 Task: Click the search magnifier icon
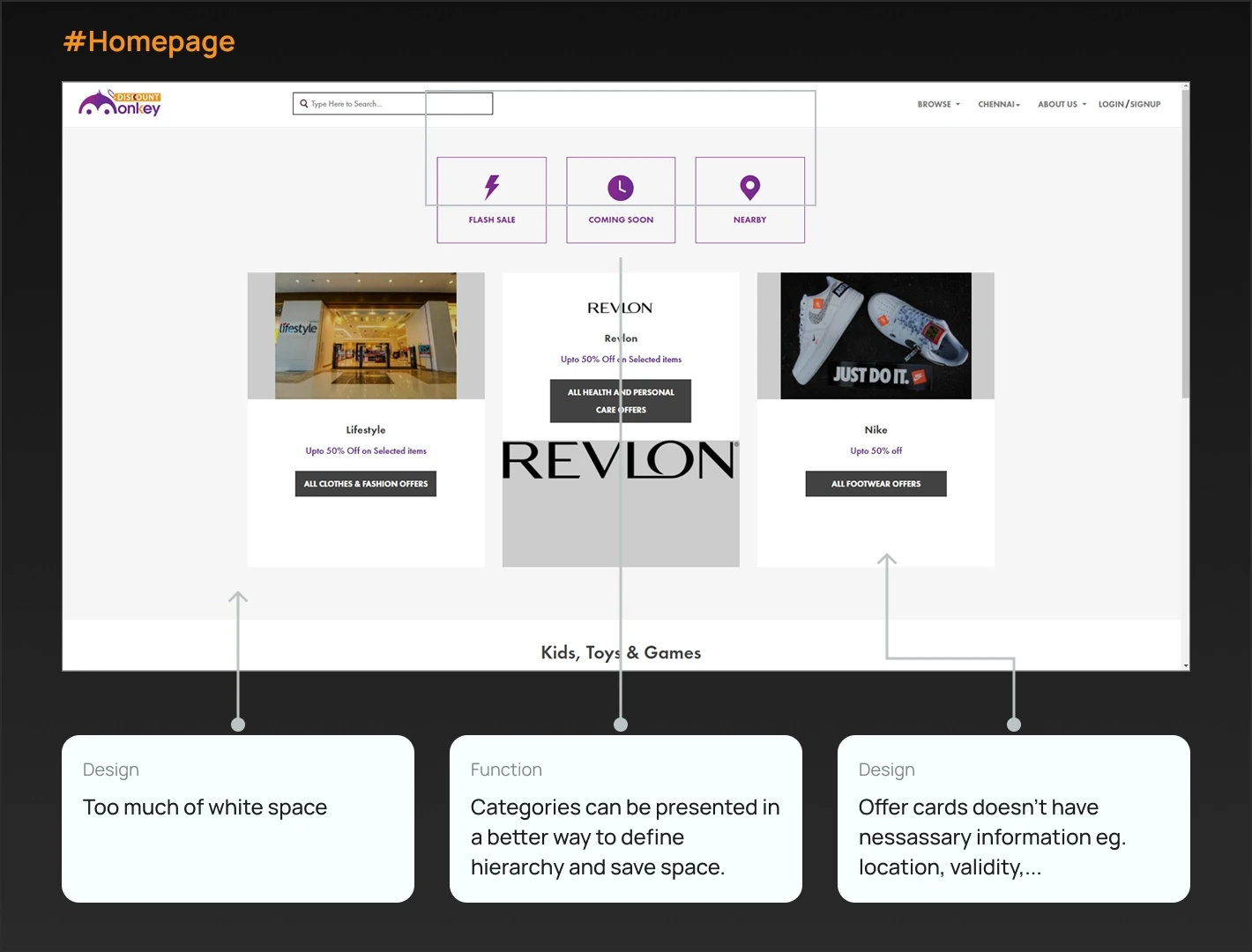click(x=303, y=103)
